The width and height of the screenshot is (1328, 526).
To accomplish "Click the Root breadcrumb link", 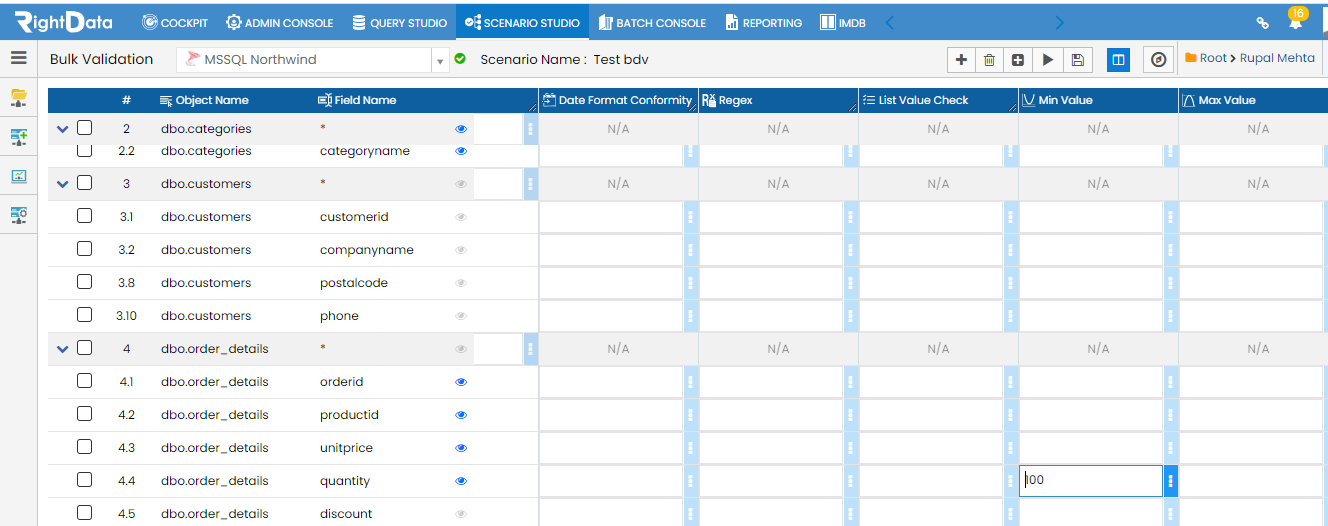I will (x=1213, y=58).
